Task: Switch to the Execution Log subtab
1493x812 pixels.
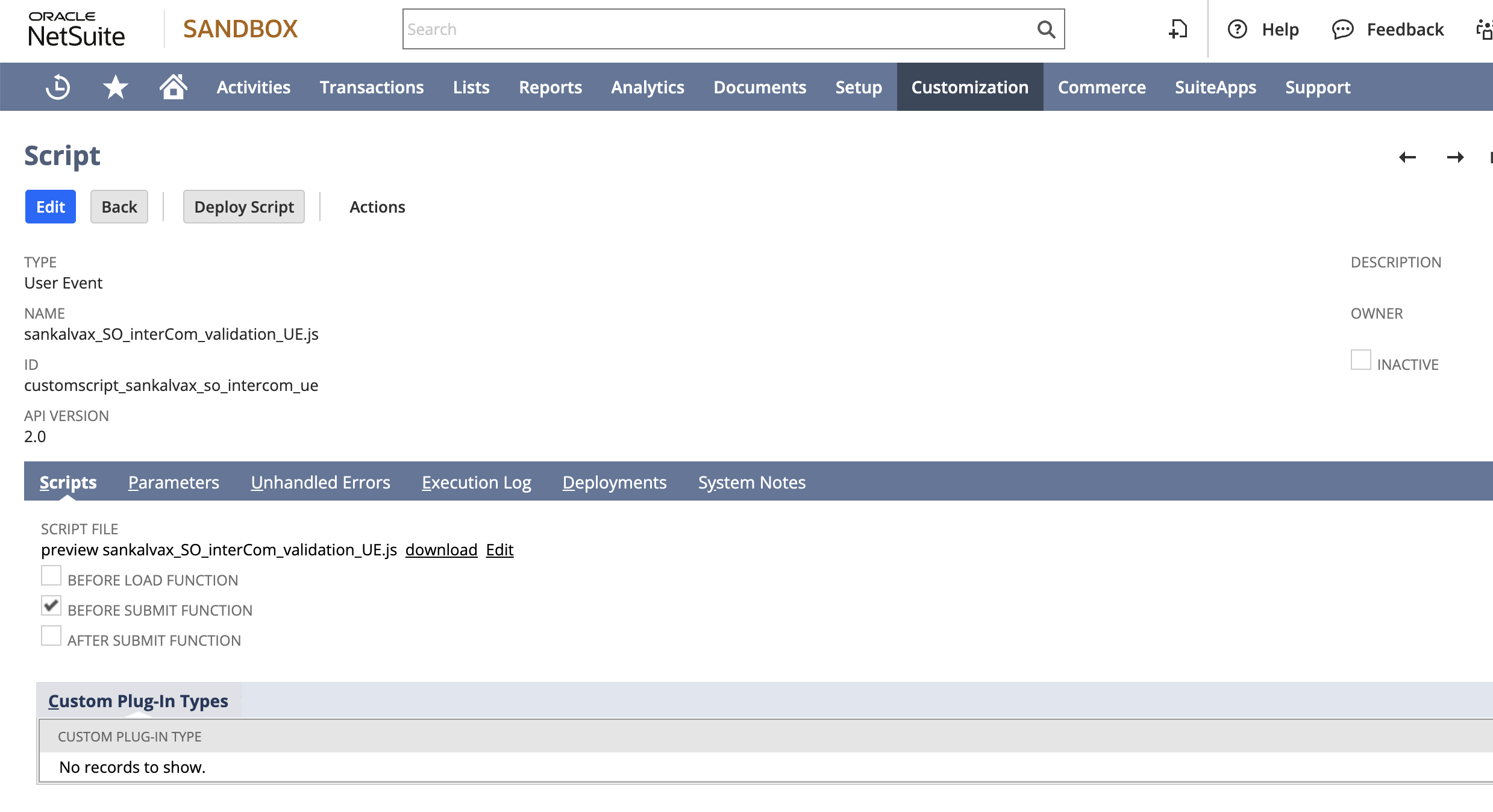Action: 476,482
